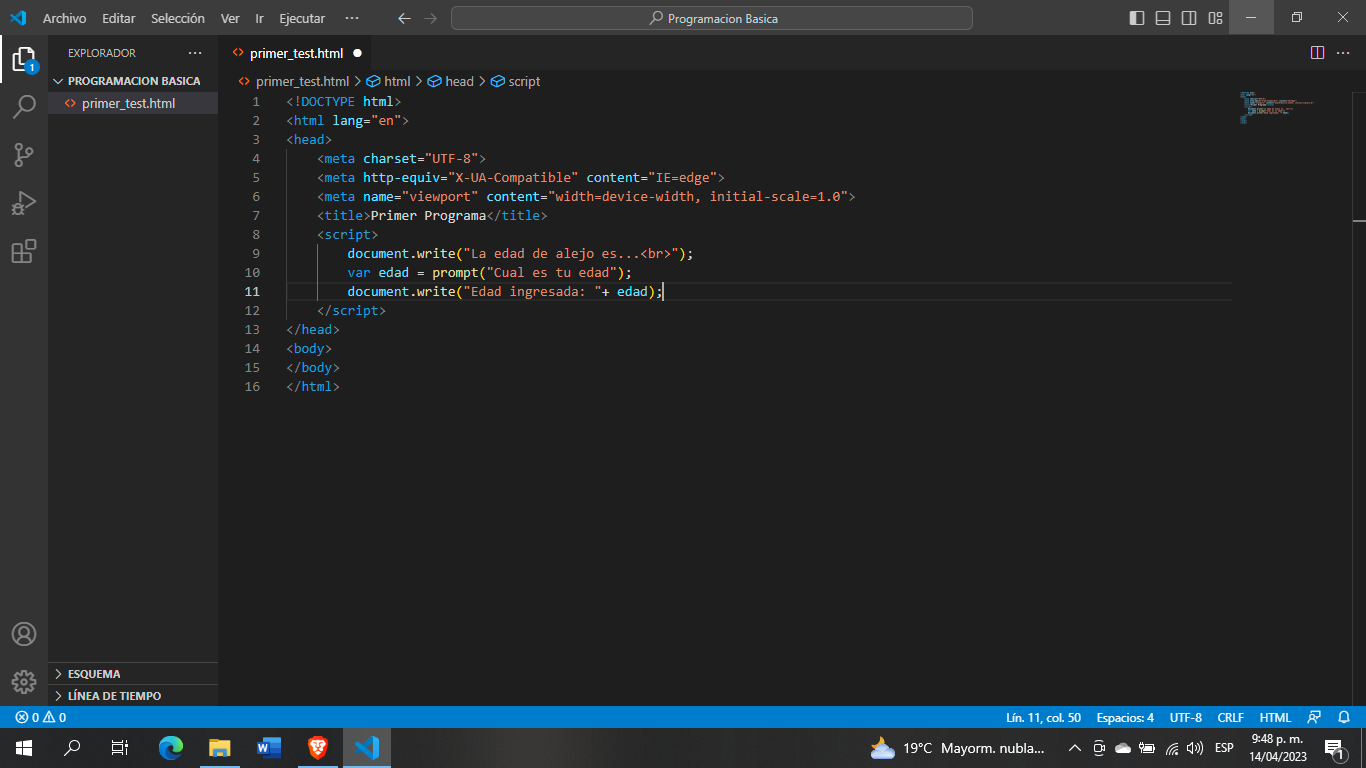1366x768 pixels.
Task: Click line number 9 in the gutter
Action: point(256,253)
